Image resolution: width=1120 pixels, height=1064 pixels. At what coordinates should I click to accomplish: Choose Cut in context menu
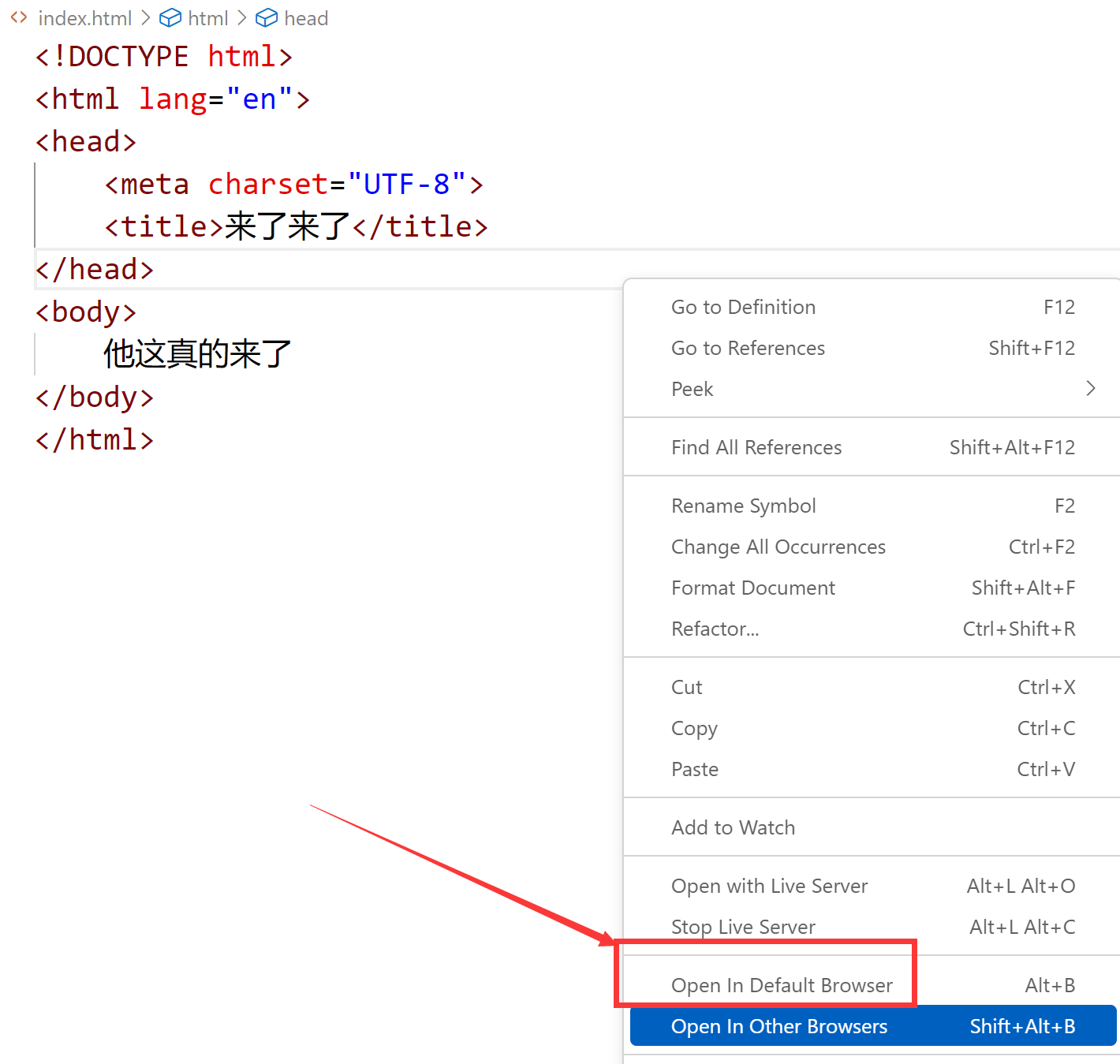(873, 687)
